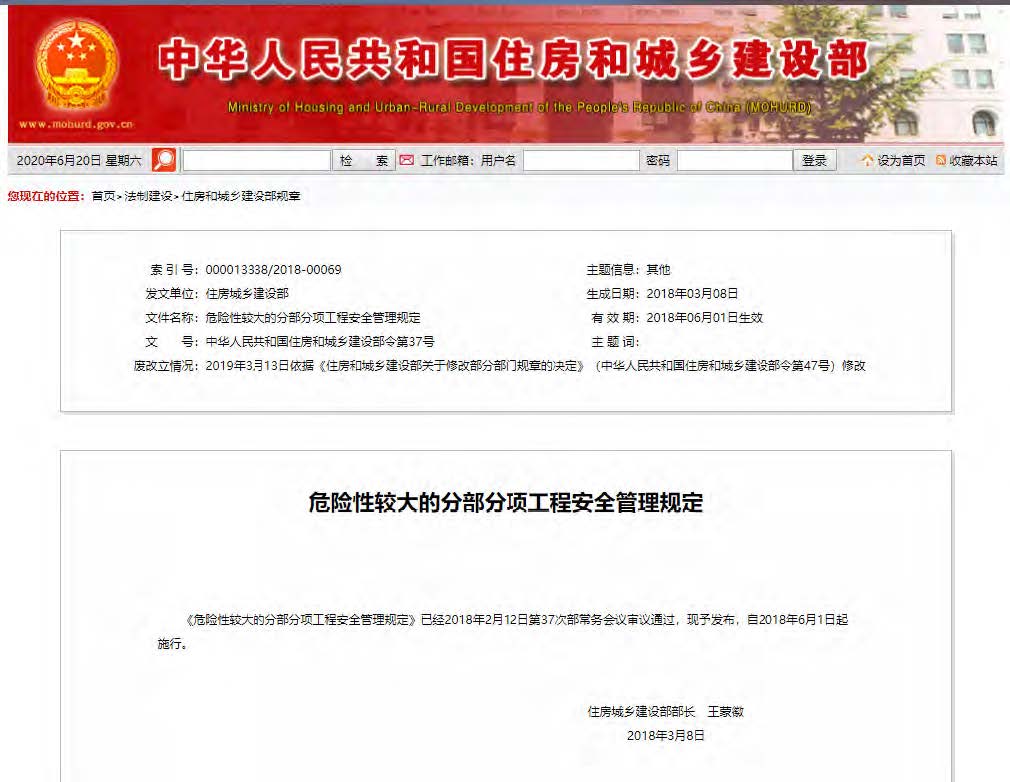
Task: Click the validity date 2018年06月01日生效
Action: [705, 318]
